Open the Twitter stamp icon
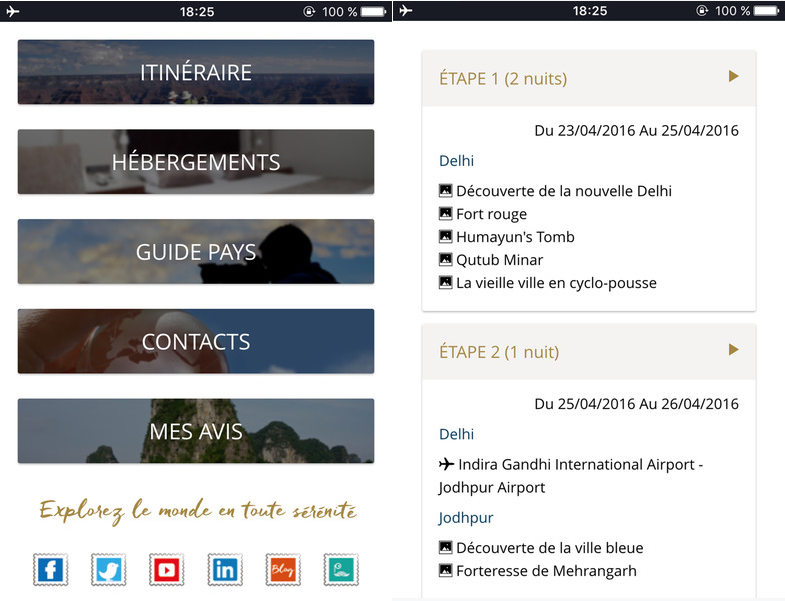 pyautogui.click(x=108, y=569)
